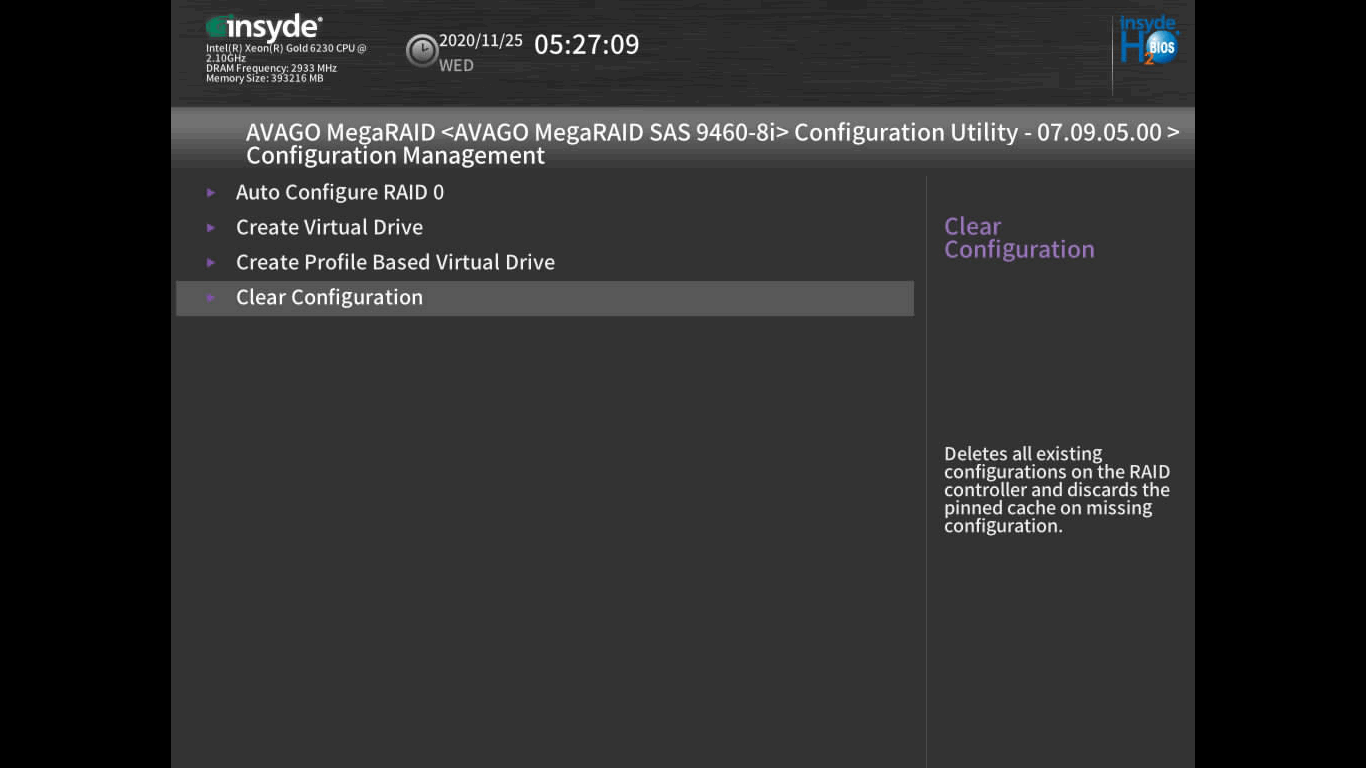
Task: Click the arrow beside highlighted Clear Configuration
Action: [211, 297]
